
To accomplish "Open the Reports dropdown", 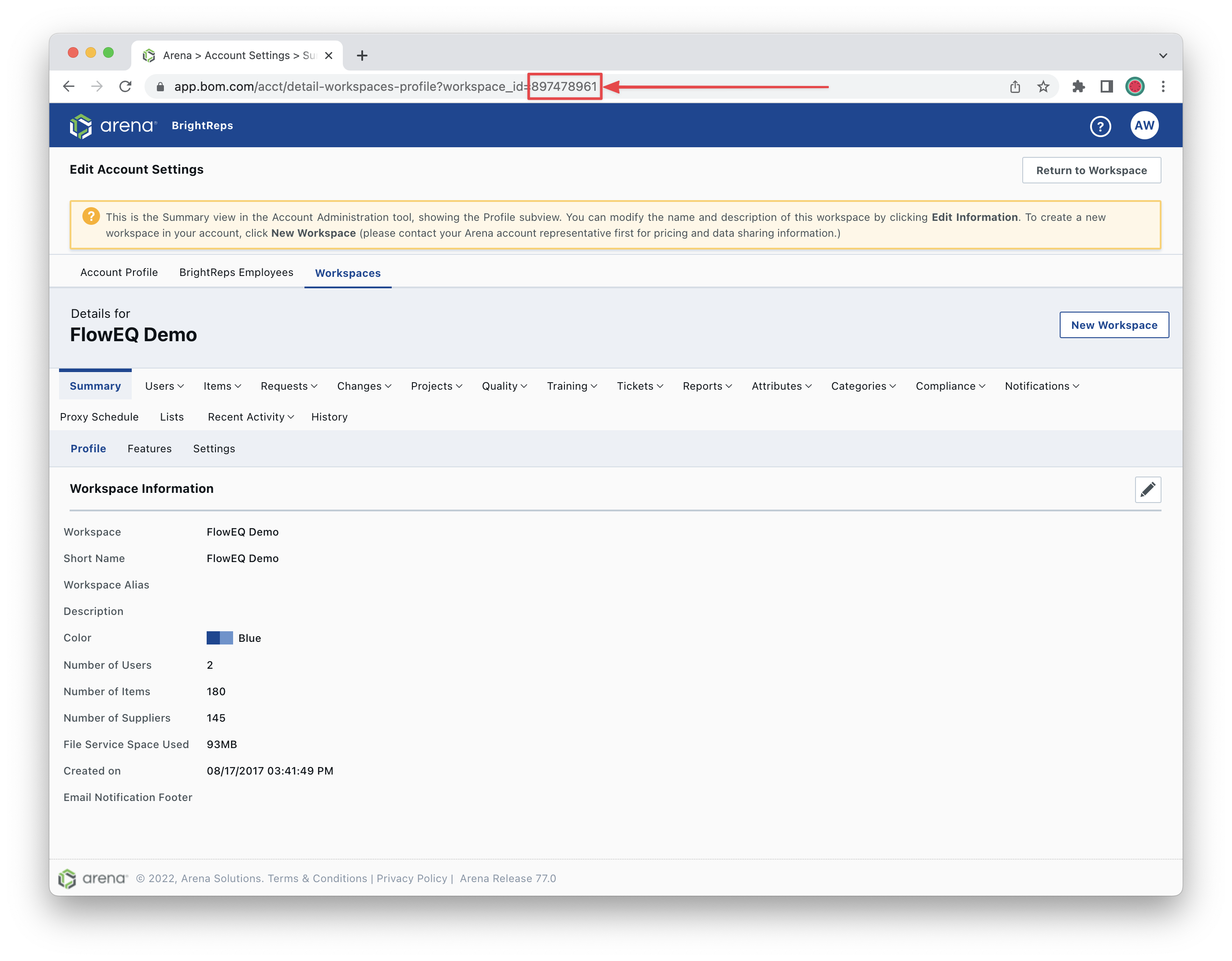I will pyautogui.click(x=707, y=386).
